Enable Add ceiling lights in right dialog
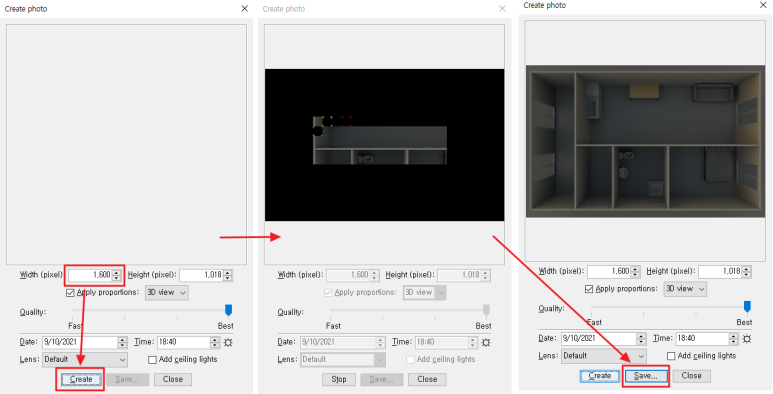The height and width of the screenshot is (394, 773). coord(671,356)
